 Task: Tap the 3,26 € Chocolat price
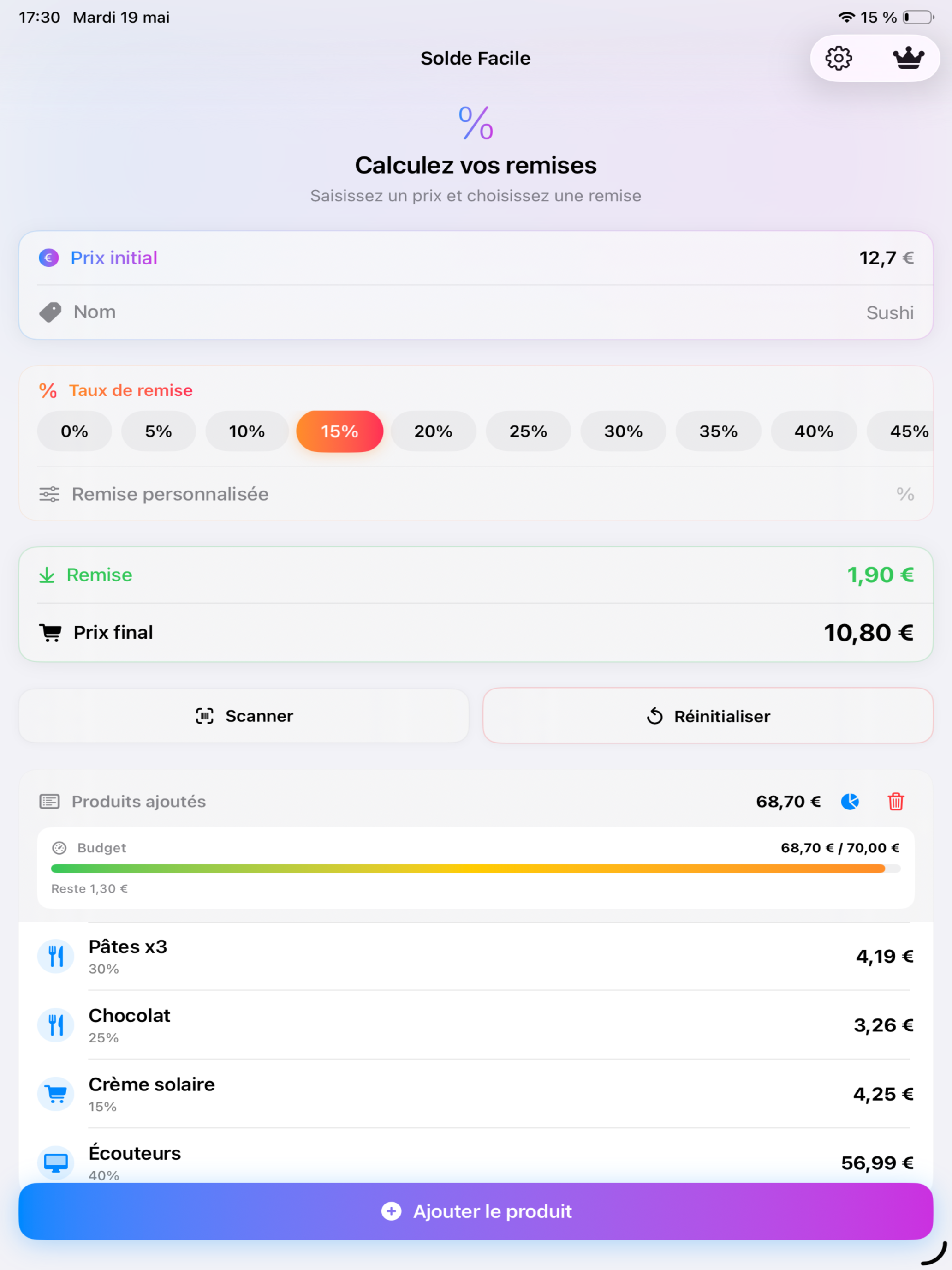(884, 1025)
